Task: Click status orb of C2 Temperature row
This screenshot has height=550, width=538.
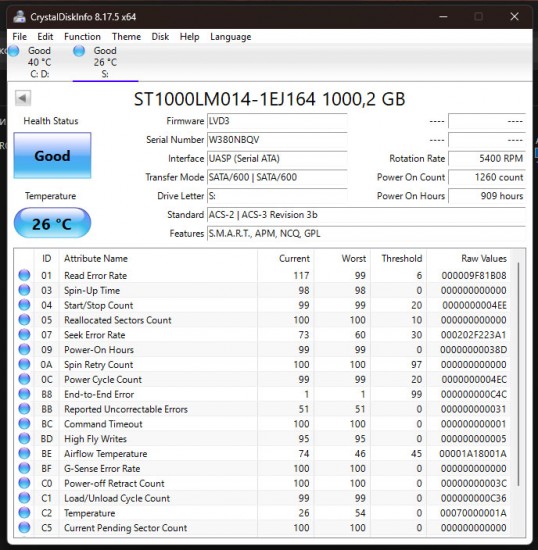Action: (x=24, y=513)
